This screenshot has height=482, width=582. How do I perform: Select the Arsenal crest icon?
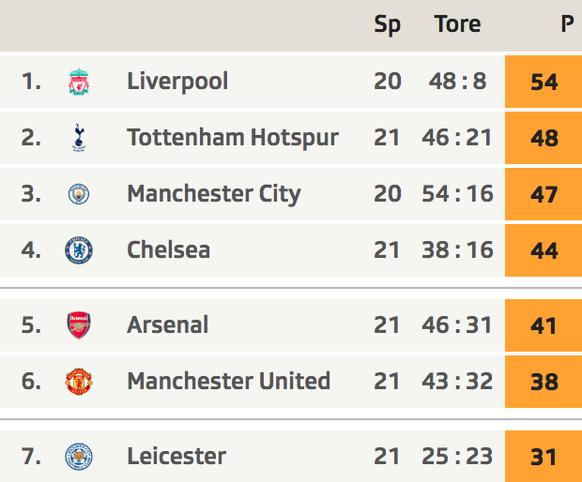(x=79, y=325)
